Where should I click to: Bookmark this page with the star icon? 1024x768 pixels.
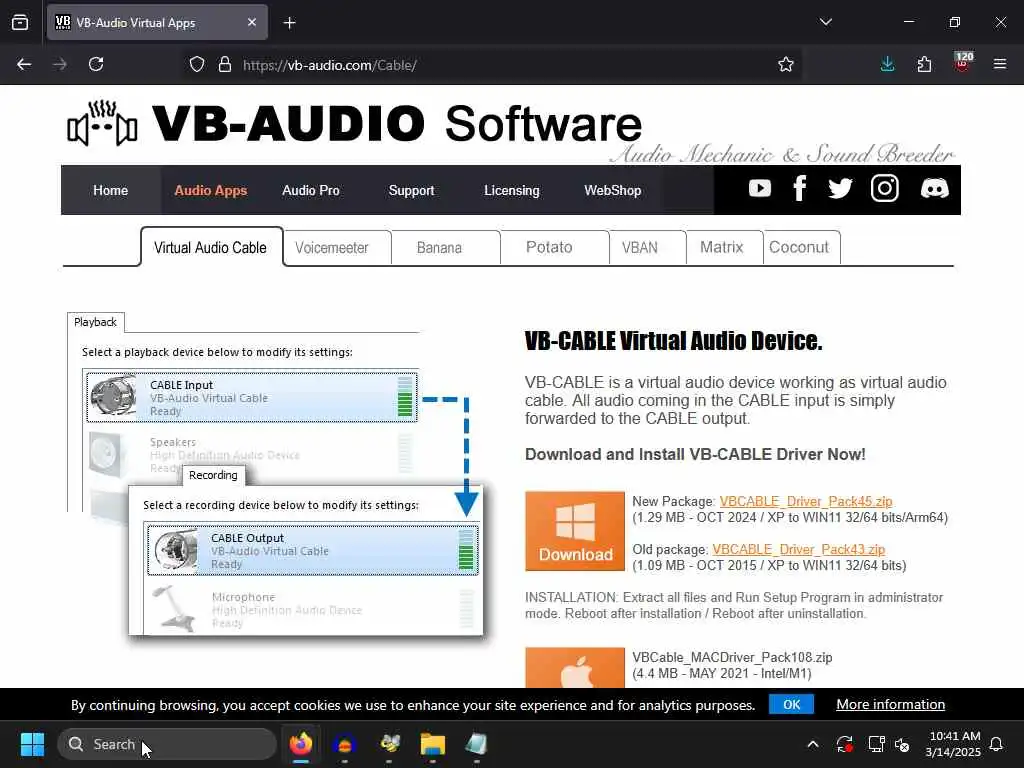pos(786,64)
